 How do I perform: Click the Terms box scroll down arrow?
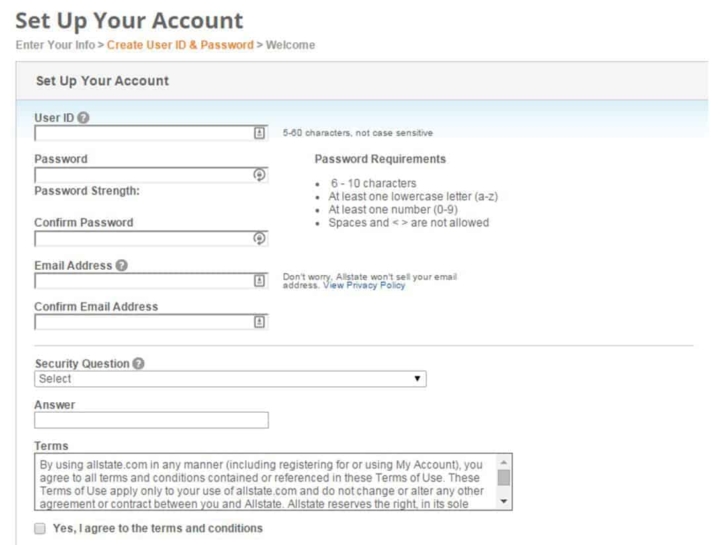pyautogui.click(x=504, y=501)
